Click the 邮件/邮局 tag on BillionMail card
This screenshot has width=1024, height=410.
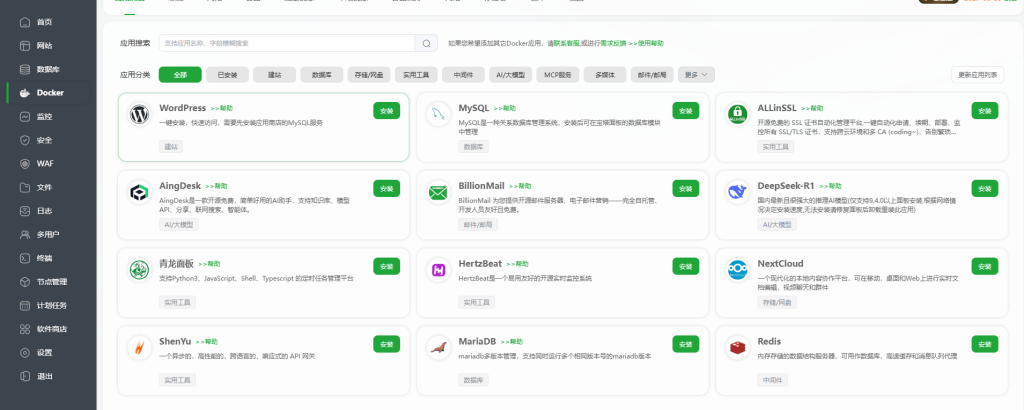tap(478, 225)
